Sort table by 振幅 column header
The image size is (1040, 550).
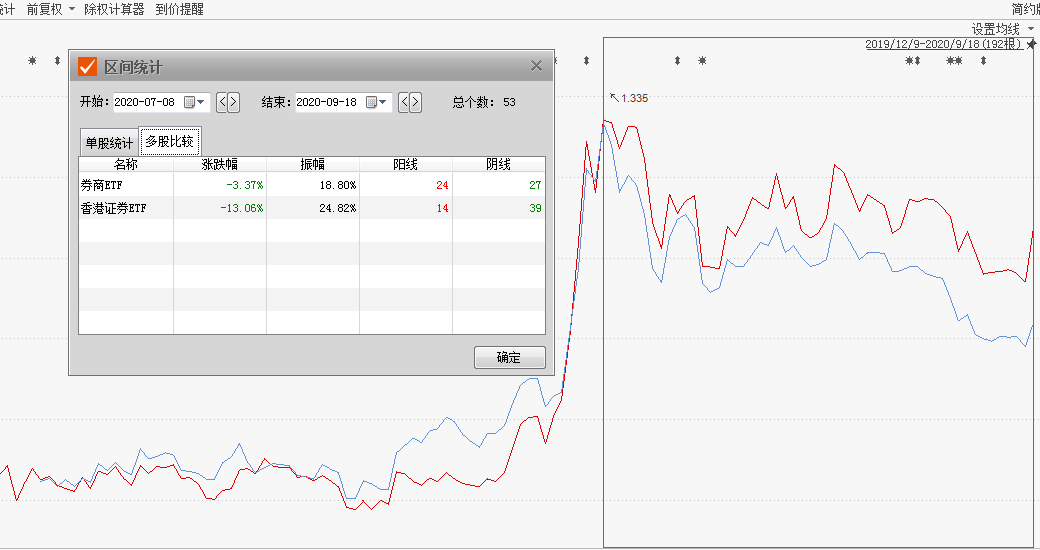[x=312, y=164]
